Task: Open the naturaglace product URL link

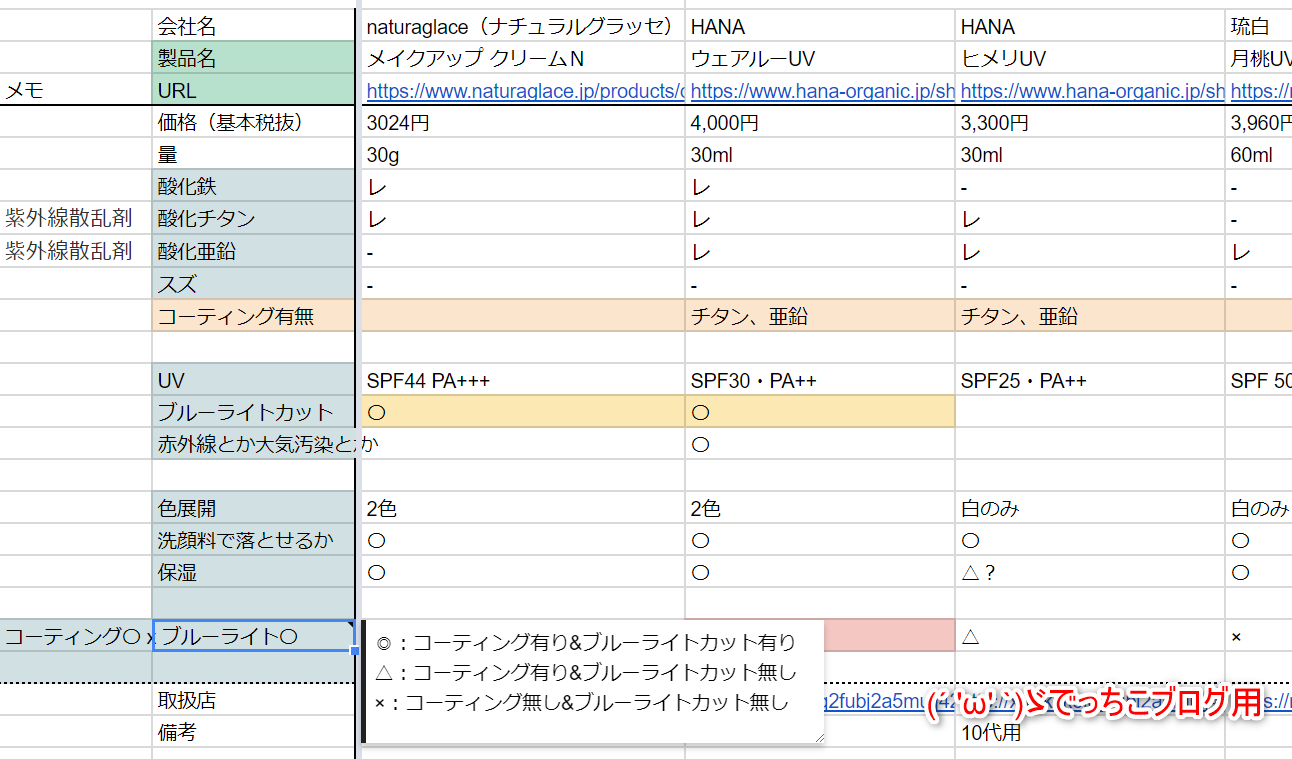Action: point(525,91)
